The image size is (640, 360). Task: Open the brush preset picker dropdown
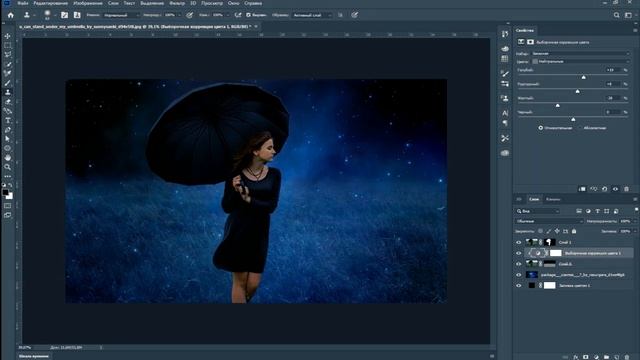55,15
